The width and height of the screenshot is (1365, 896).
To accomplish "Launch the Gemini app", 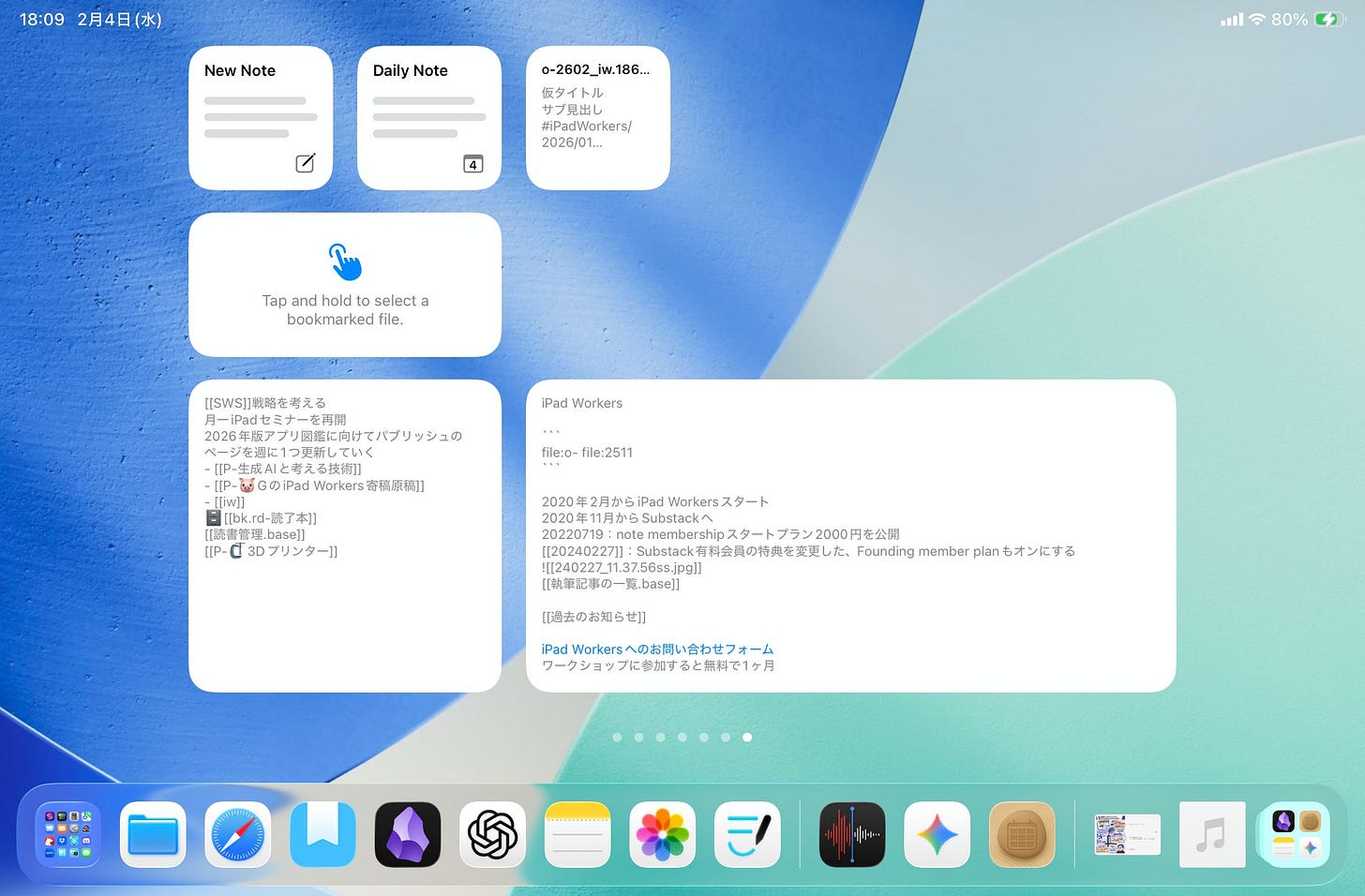I will (937, 834).
